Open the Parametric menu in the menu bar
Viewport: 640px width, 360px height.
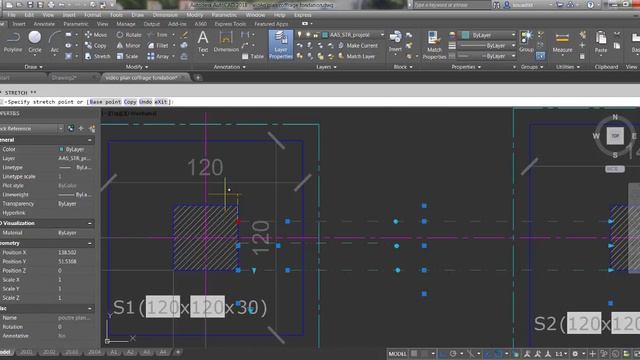(x=224, y=15)
